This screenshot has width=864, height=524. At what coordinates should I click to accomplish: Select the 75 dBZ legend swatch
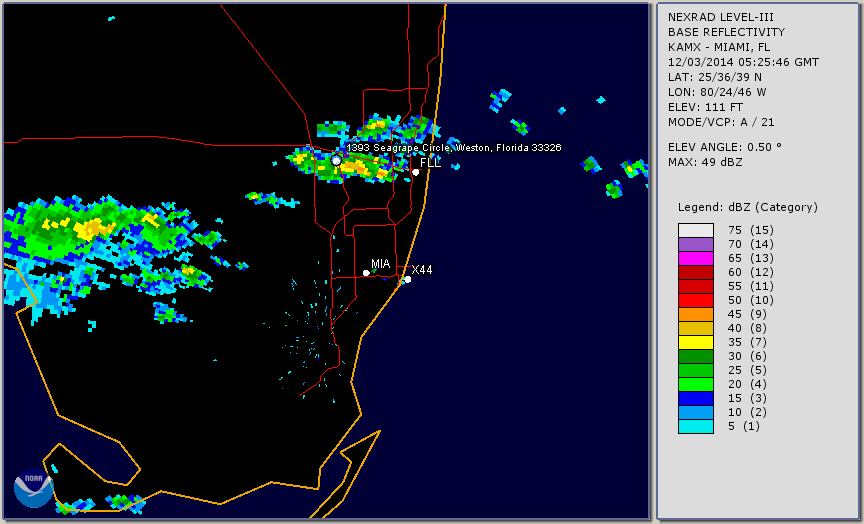(x=696, y=230)
